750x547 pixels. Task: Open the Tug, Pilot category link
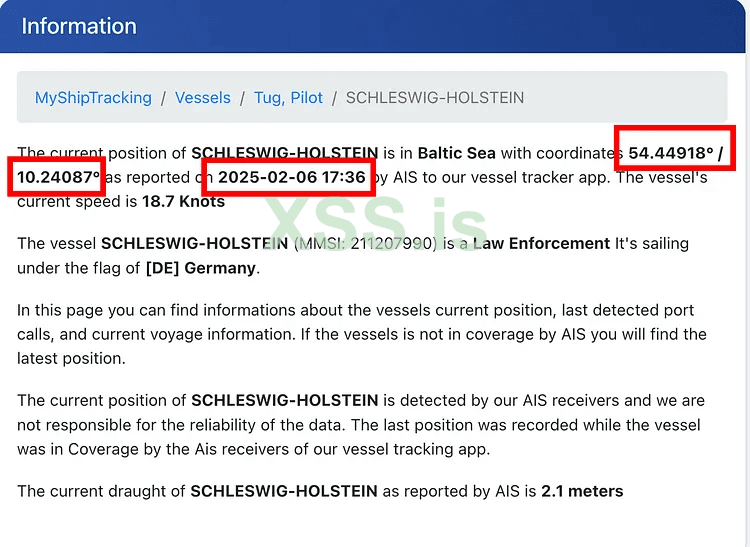(288, 98)
